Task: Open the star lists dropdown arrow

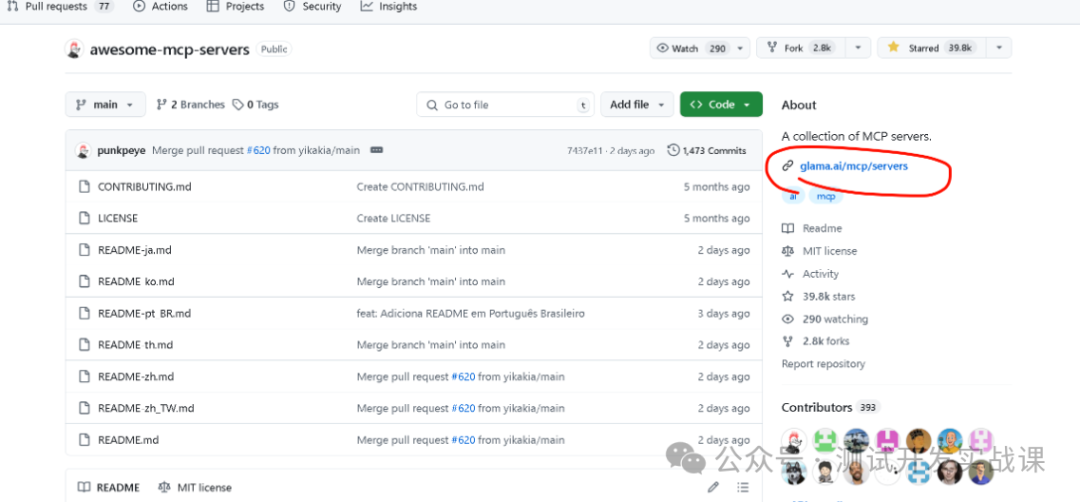Action: (x=999, y=48)
